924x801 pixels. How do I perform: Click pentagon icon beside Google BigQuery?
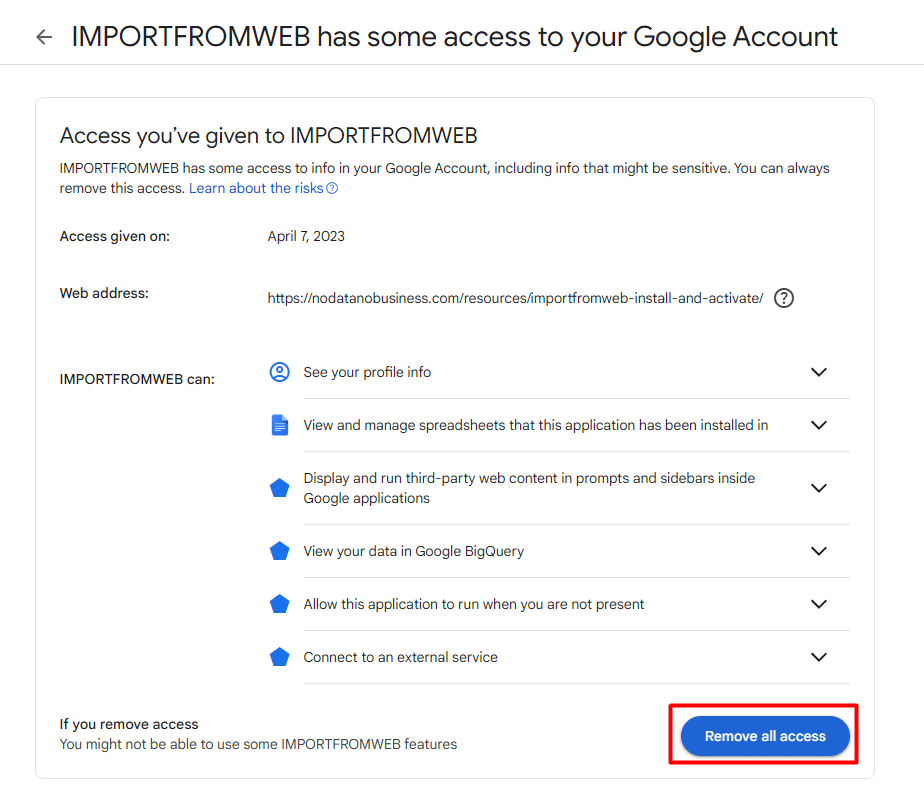[x=280, y=551]
